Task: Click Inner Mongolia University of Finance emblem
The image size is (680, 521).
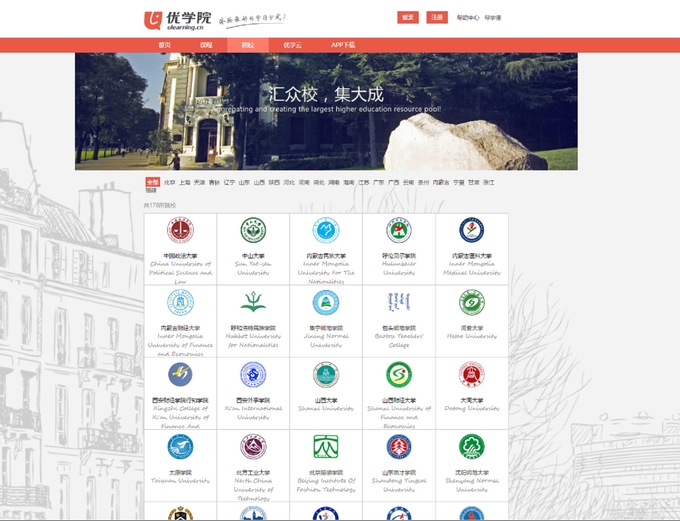Action: click(180, 302)
